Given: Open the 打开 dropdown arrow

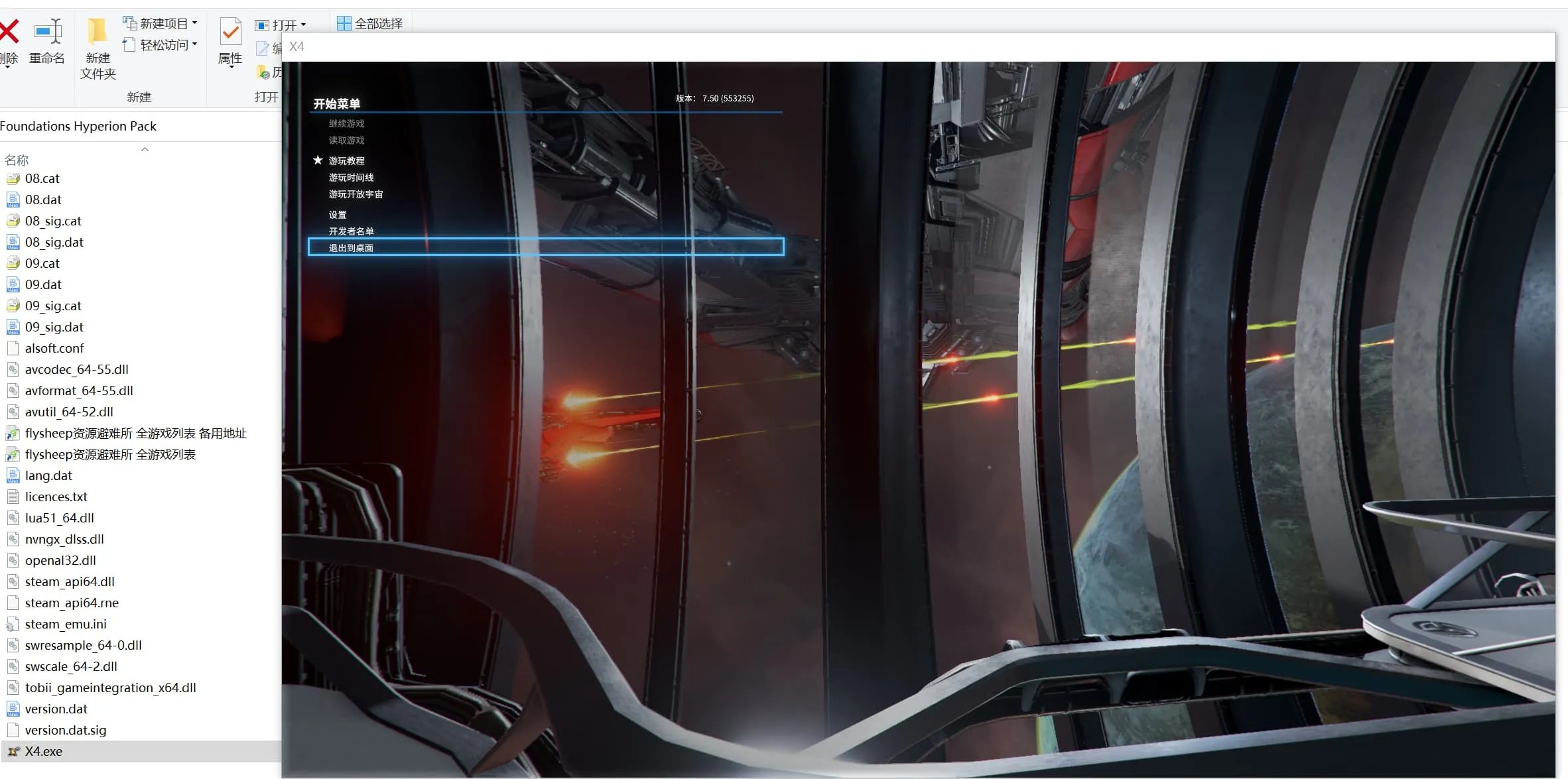Looking at the screenshot, I should click(303, 25).
